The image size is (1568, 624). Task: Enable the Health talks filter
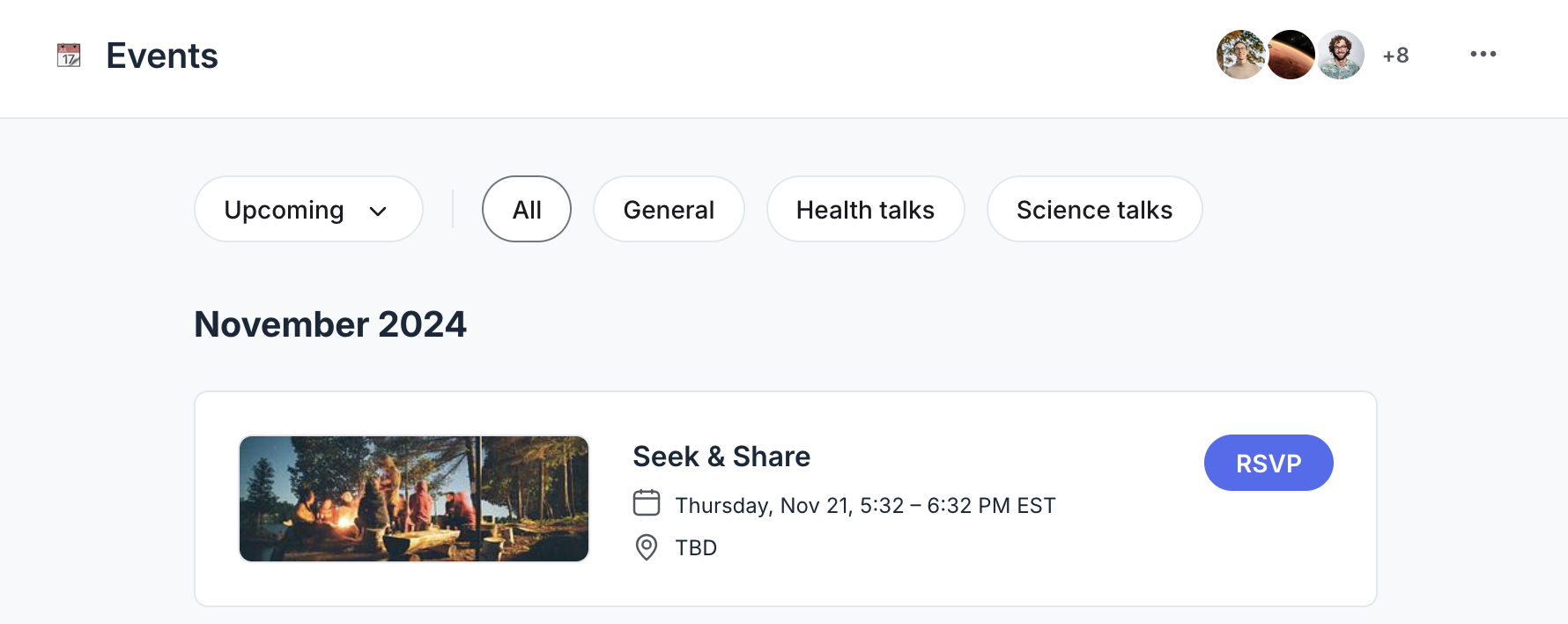[865, 209]
